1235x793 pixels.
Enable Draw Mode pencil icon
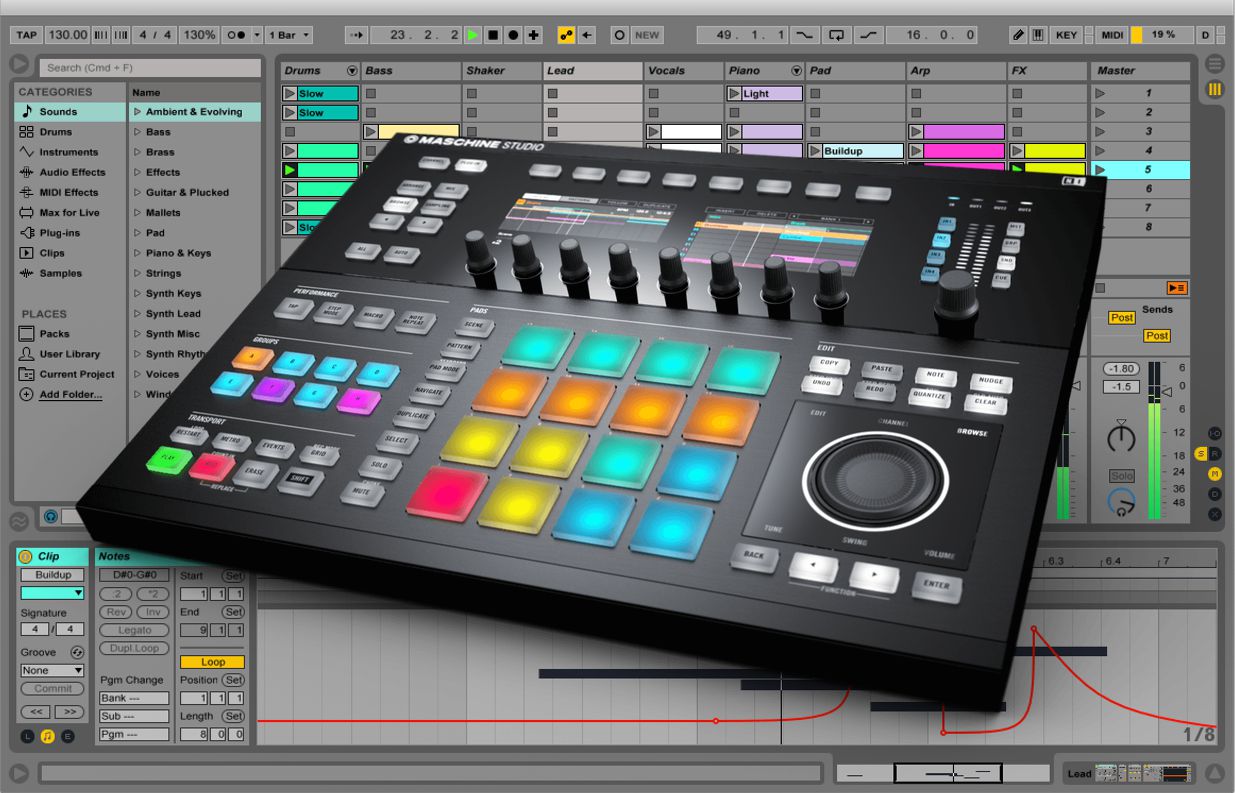tap(1018, 35)
